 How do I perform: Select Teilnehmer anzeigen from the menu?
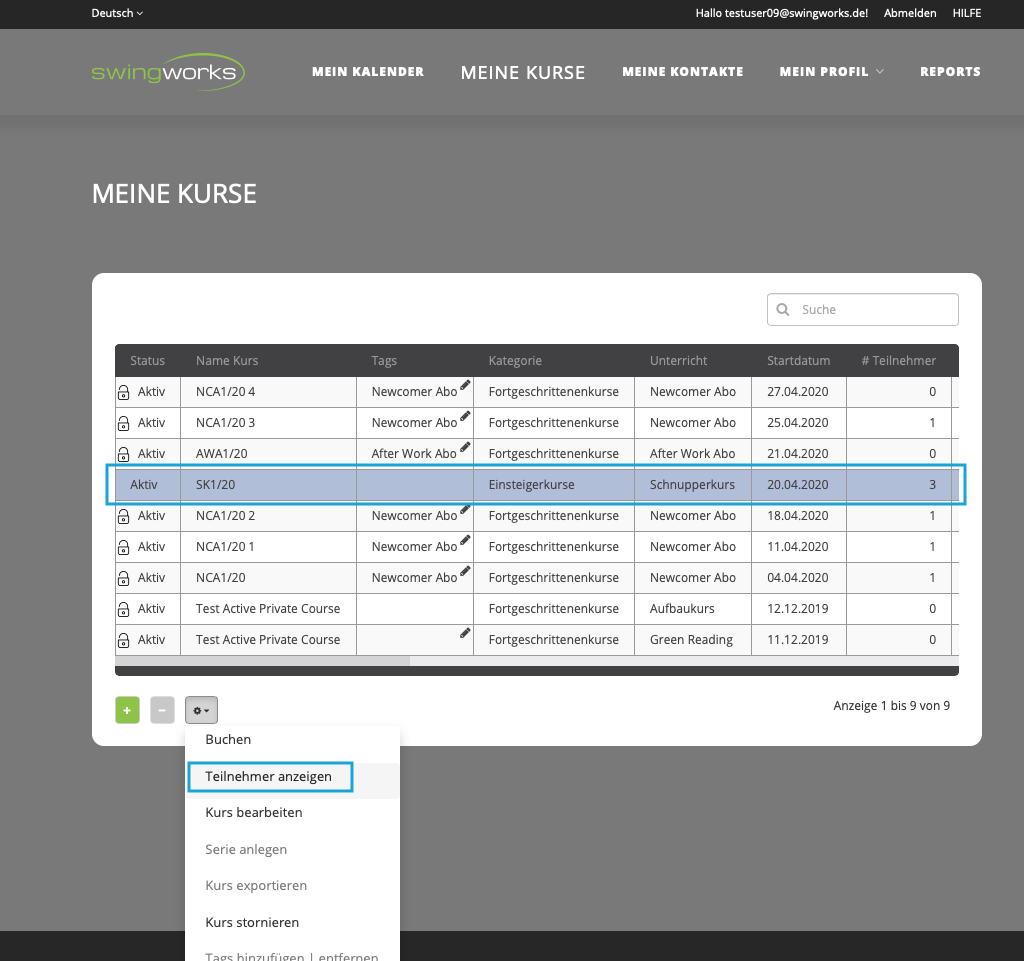tap(268, 776)
